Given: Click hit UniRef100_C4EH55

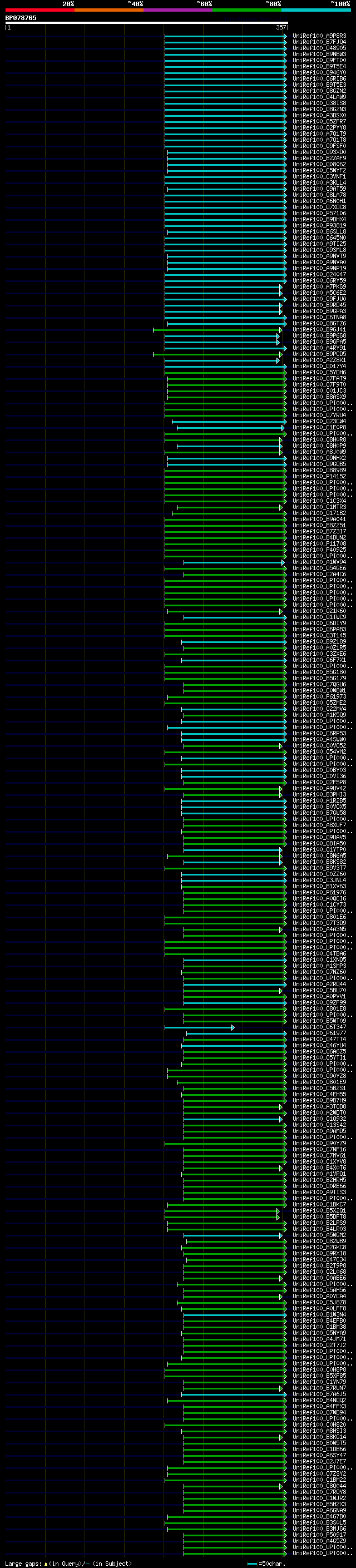Looking at the screenshot, I should click(x=319, y=1095).
